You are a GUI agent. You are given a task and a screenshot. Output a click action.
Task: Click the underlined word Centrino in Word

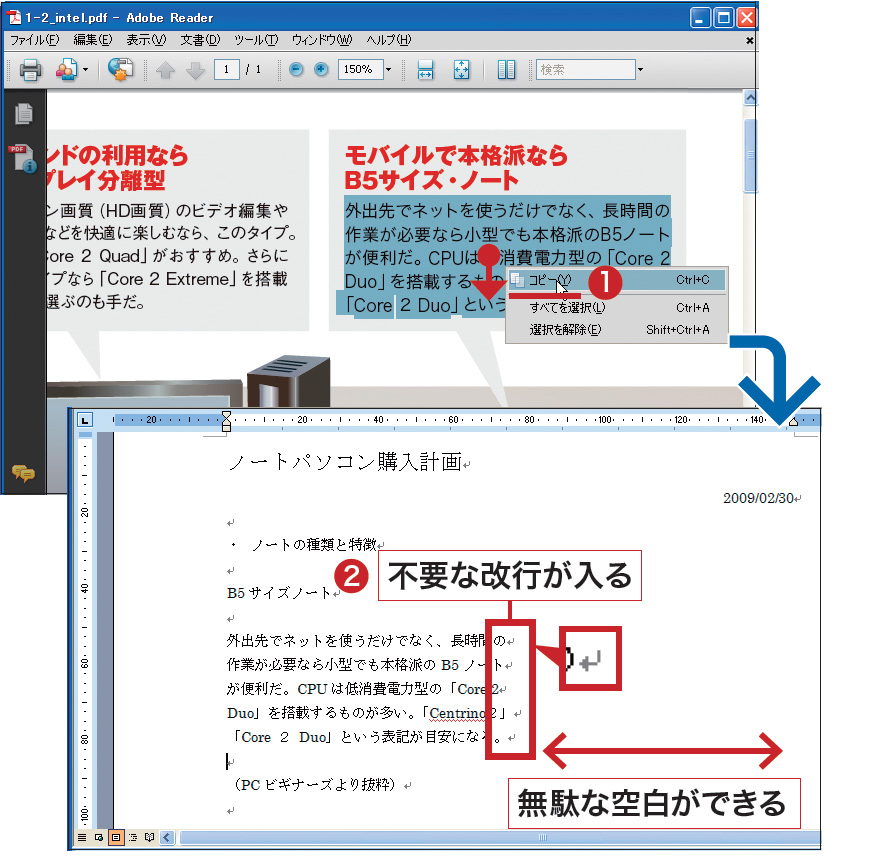point(460,713)
